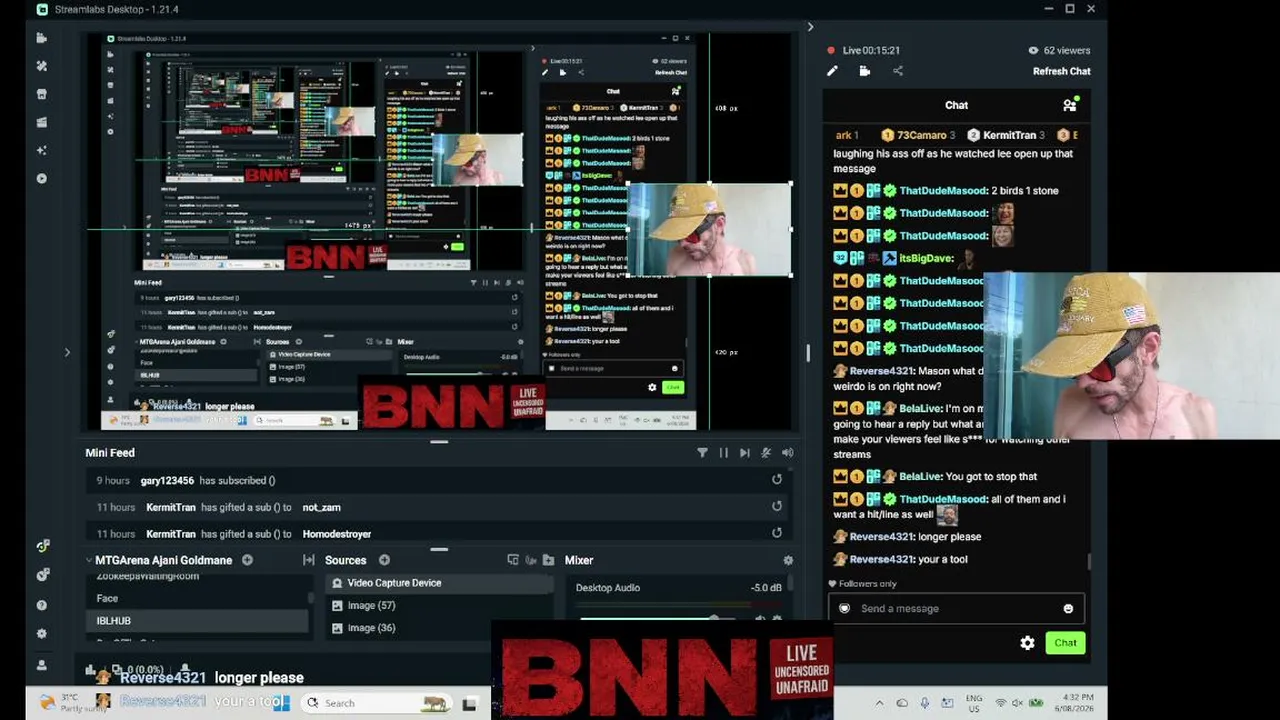The height and width of the screenshot is (720, 1280).
Task: Open Task View on the taskbar
Action: 469,704
